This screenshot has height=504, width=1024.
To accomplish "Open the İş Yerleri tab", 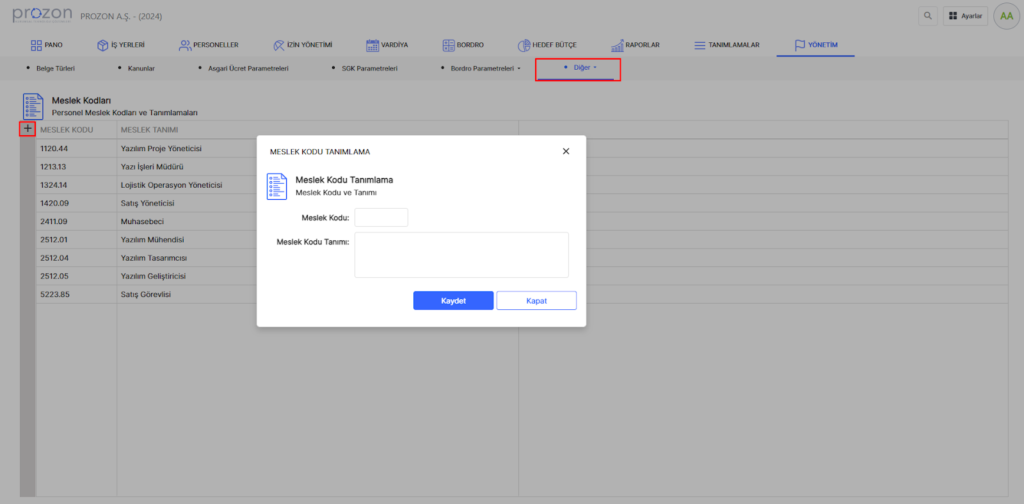I will 121,45.
